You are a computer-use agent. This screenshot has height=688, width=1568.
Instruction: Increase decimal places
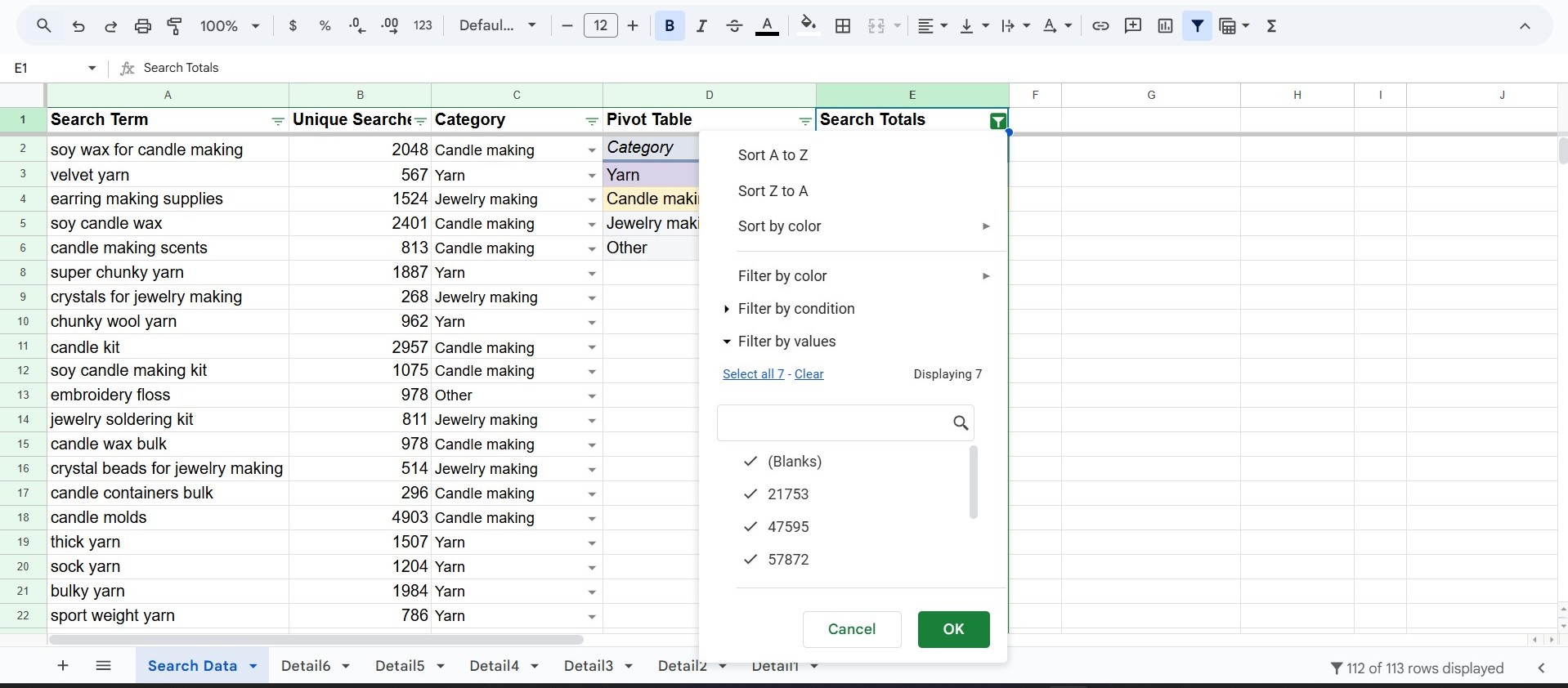390,26
